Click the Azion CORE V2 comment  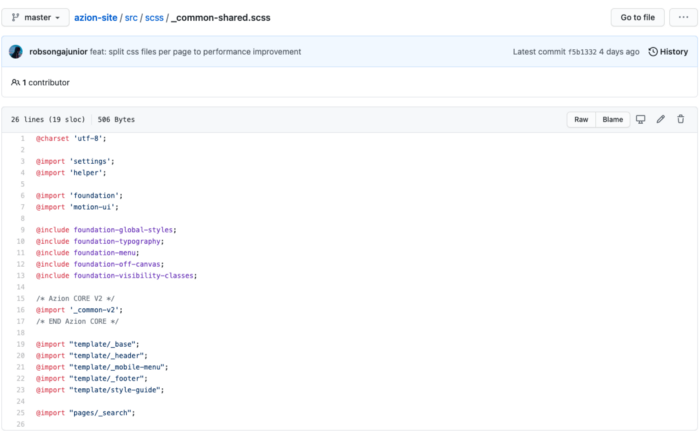[x=75, y=299]
